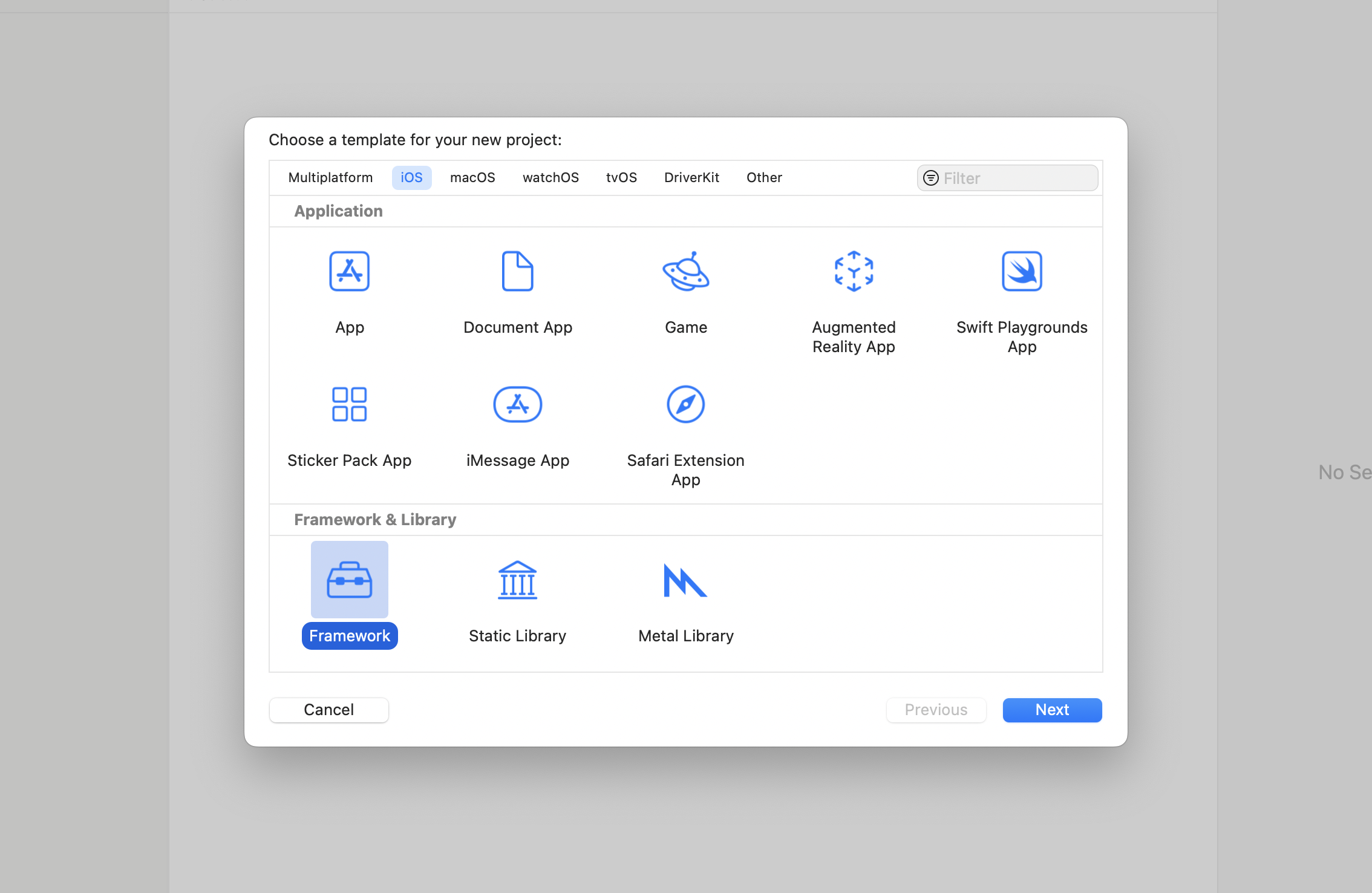Click the Next button

1052,710
